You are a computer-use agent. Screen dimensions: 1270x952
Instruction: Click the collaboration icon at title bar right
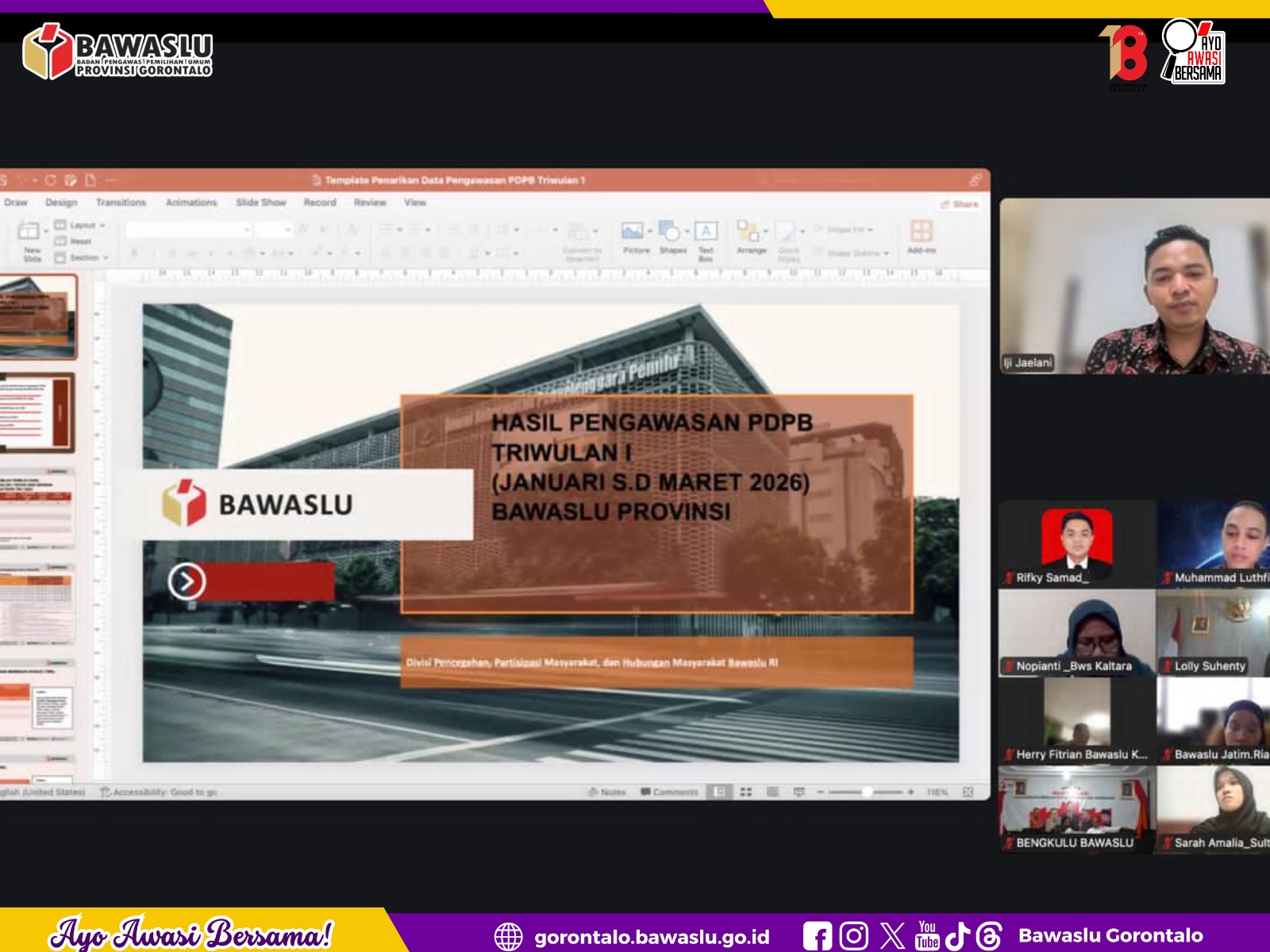pyautogui.click(x=976, y=180)
